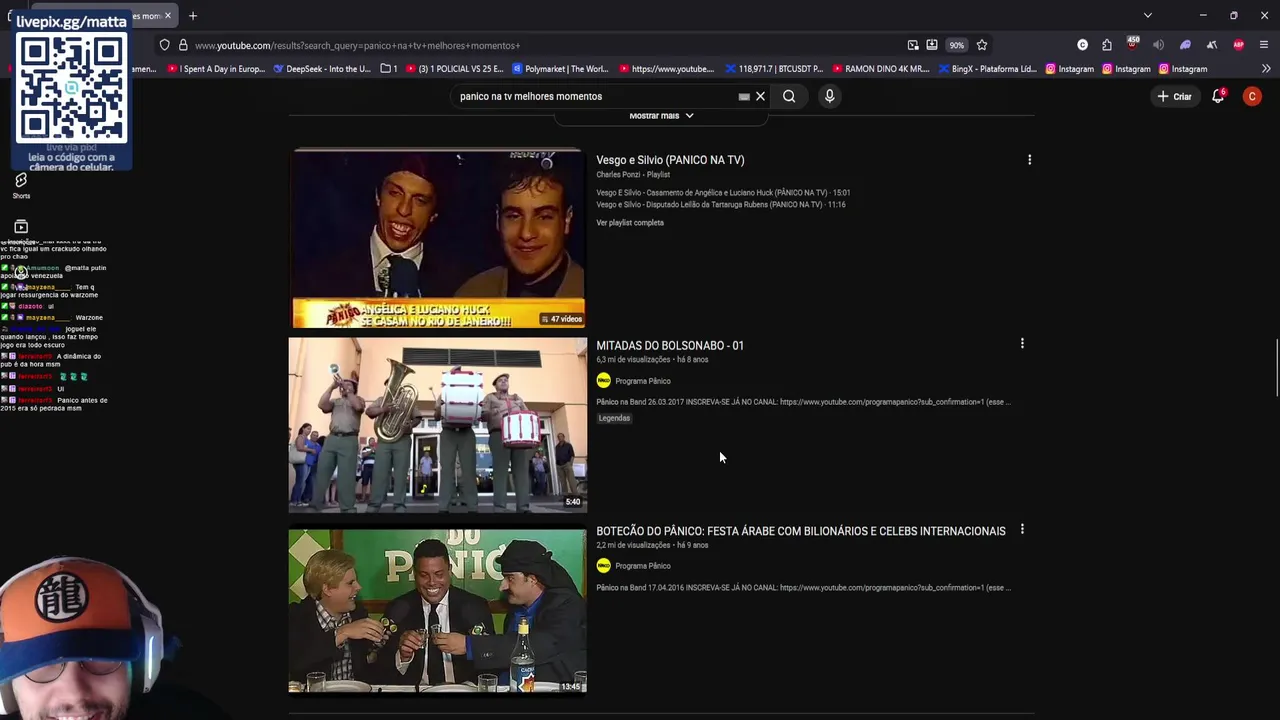Open options menu for MITADAS DO BOLSONABO video
Screen dimensions: 1280x720
[x=1022, y=344]
